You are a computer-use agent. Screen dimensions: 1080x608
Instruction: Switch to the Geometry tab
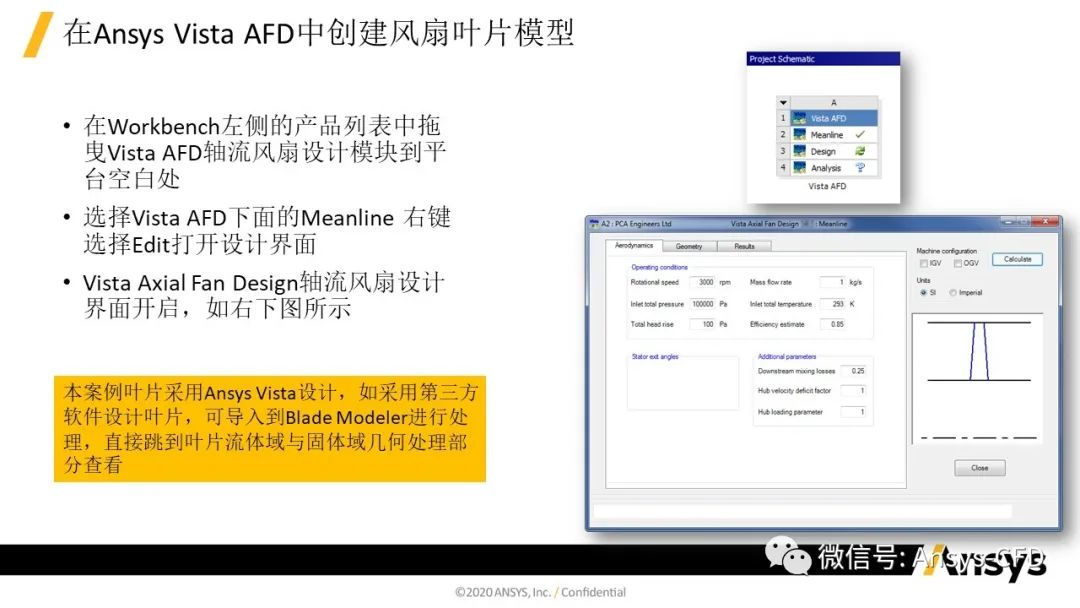tap(689, 247)
